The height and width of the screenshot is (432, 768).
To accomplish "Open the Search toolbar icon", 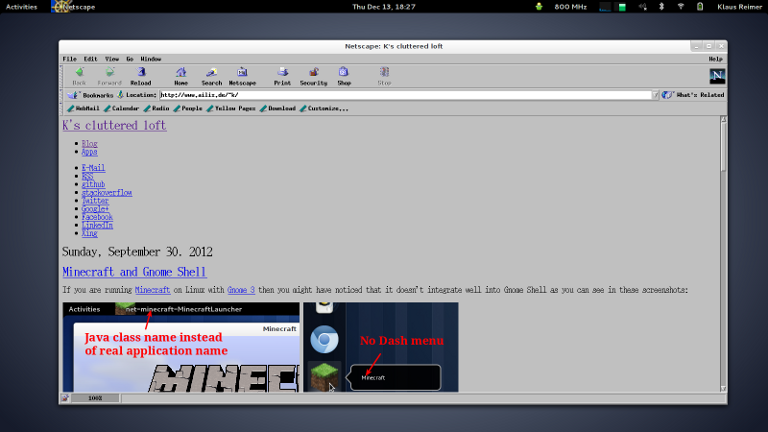I will 212,76.
